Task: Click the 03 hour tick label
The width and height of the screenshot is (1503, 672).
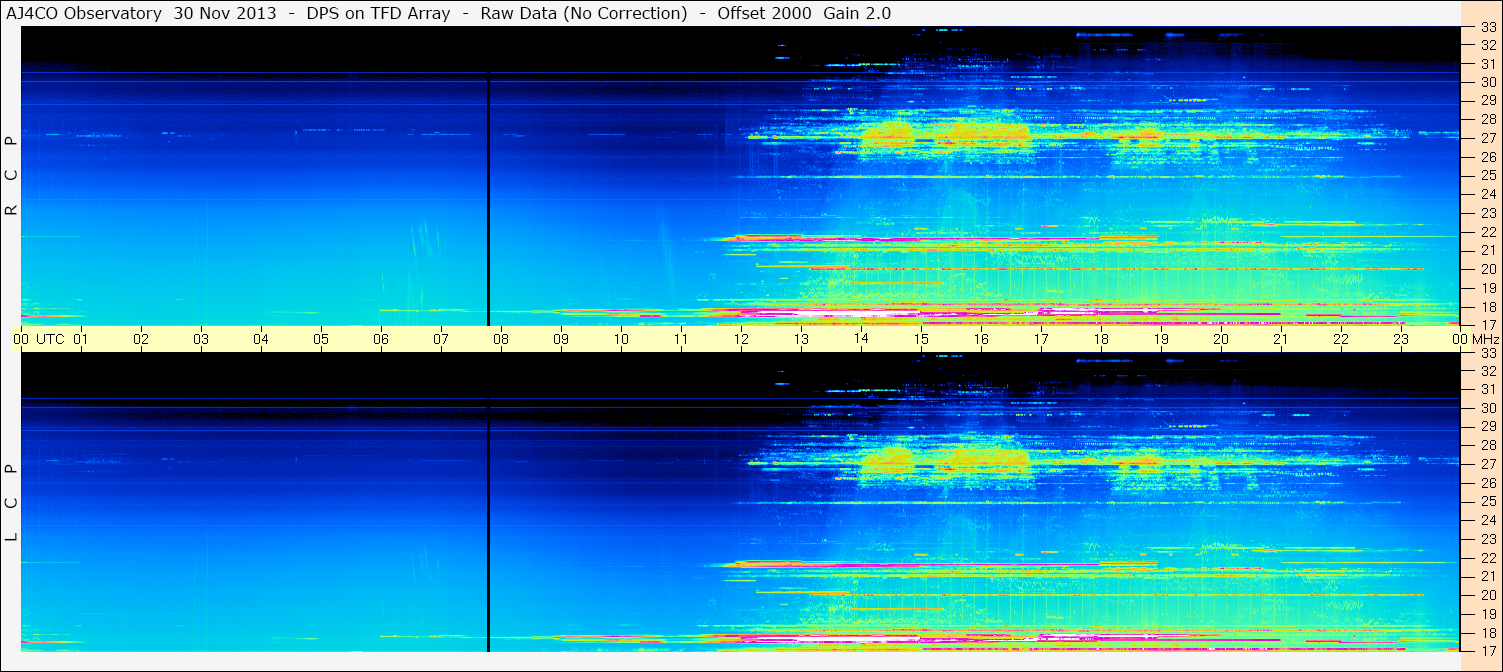Action: pyautogui.click(x=201, y=339)
